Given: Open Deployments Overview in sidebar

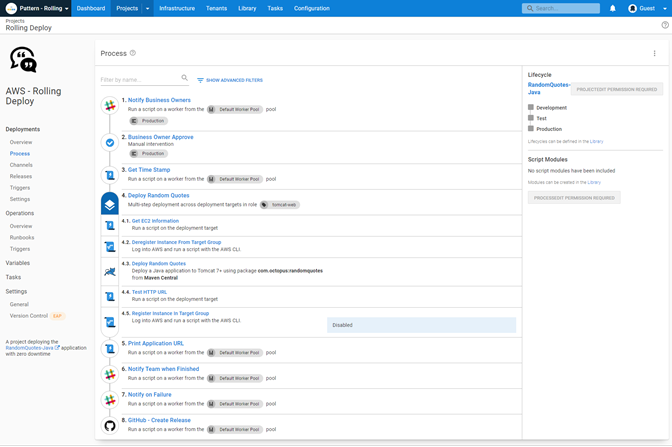Looking at the screenshot, I should (x=21, y=142).
